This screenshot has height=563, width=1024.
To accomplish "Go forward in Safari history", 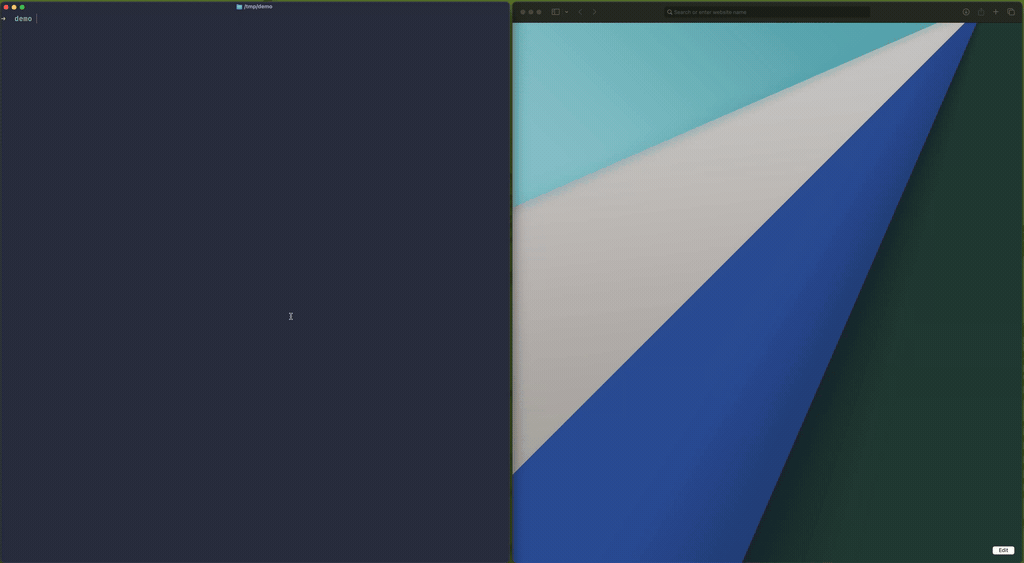I will click(594, 12).
